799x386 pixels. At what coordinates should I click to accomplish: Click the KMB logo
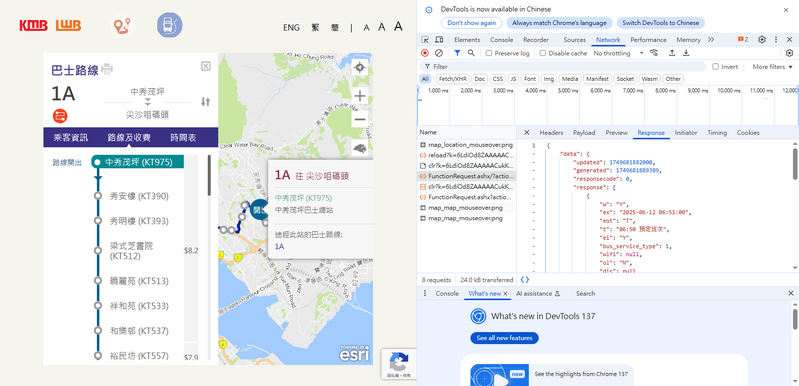coord(34,25)
